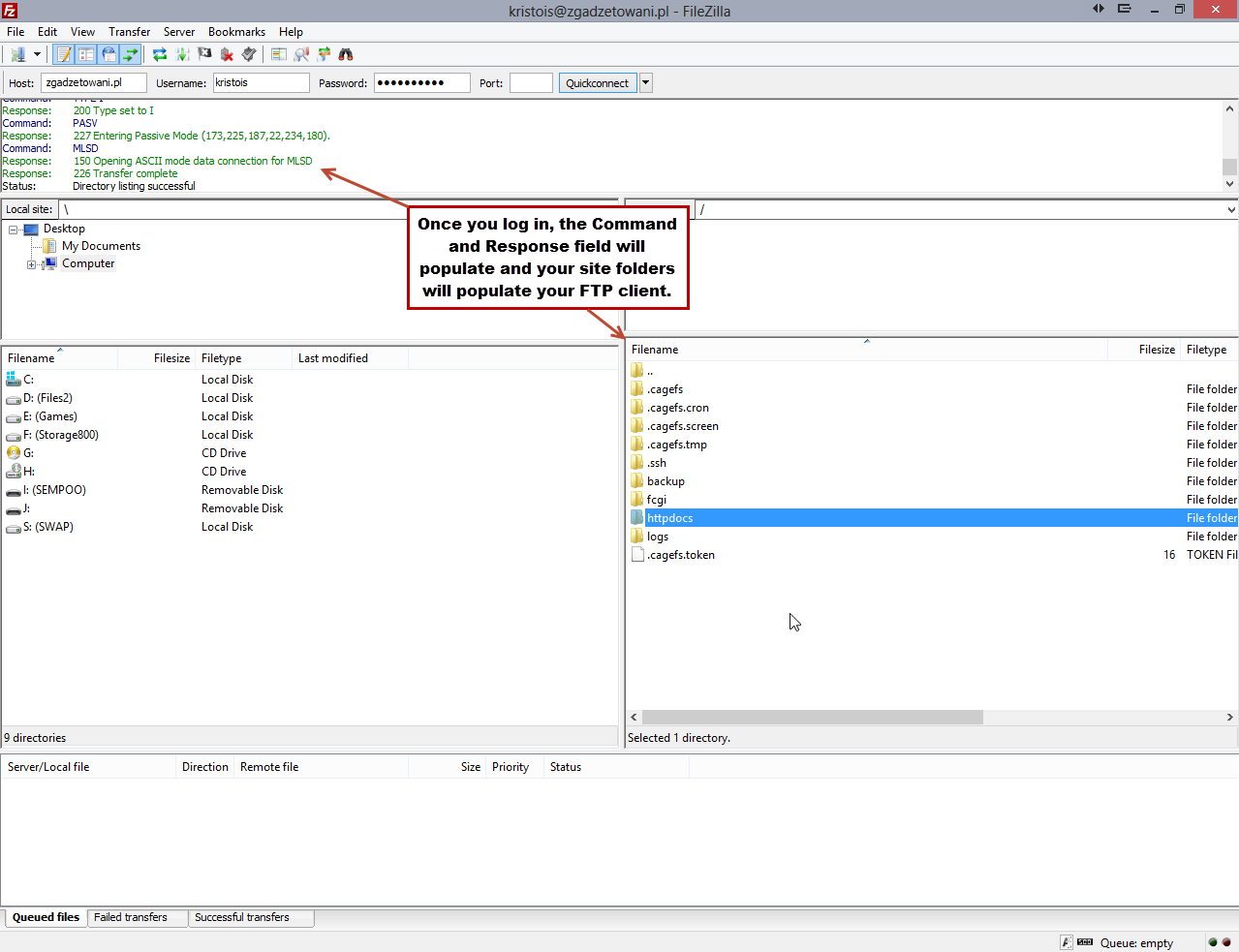Click the Host input field

(94, 83)
